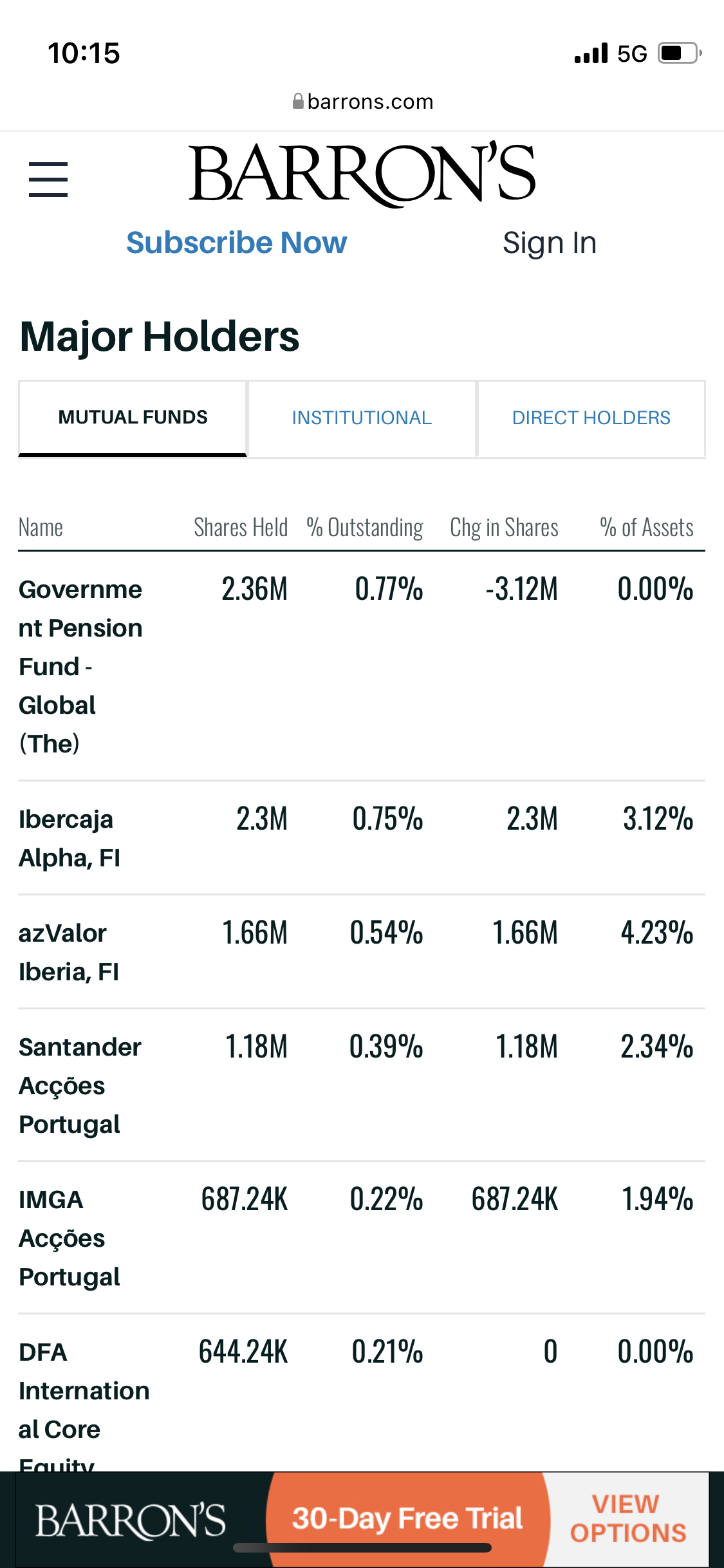Tap the battery icon in the status bar

pos(679,53)
